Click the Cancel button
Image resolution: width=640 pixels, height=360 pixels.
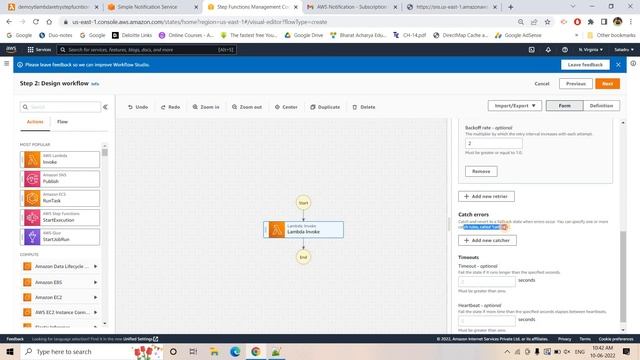click(542, 84)
